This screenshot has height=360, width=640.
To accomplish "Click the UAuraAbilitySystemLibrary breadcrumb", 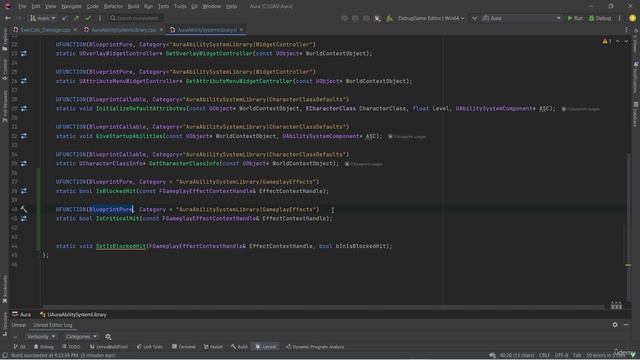I will (x=73, y=315).
